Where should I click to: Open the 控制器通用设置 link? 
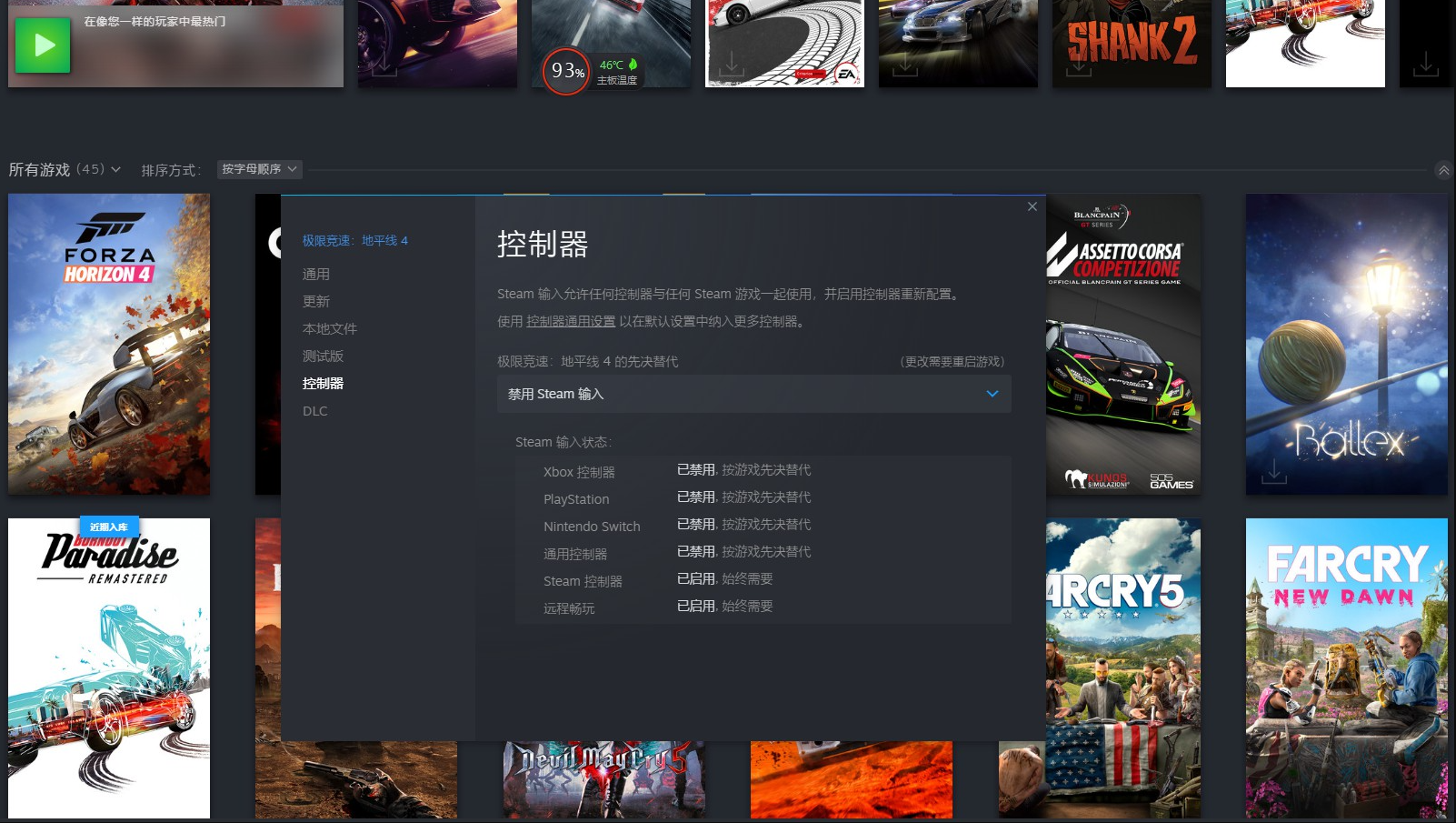(571, 321)
